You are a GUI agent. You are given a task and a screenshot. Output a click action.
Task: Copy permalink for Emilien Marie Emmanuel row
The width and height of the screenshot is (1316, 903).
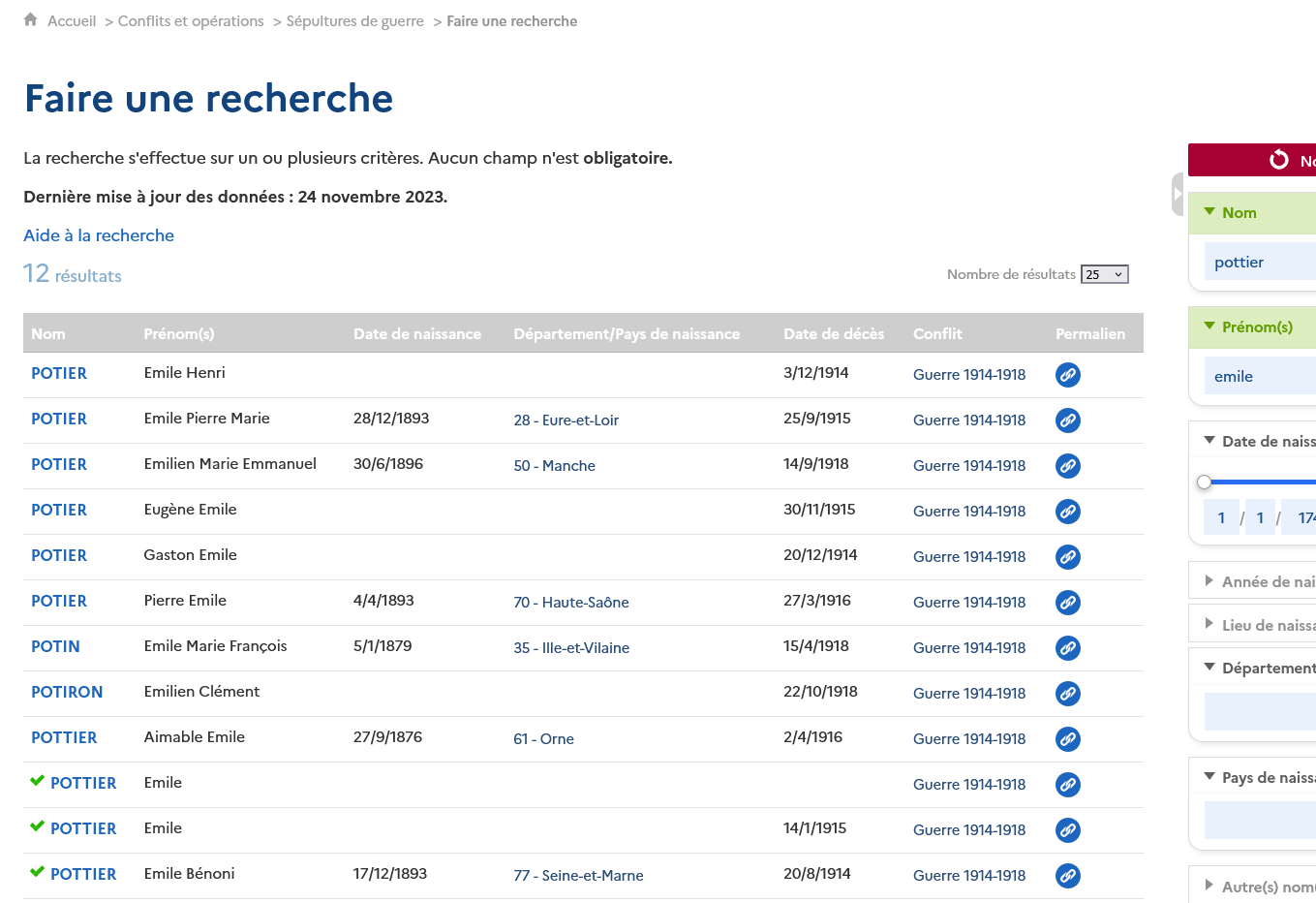click(1067, 466)
